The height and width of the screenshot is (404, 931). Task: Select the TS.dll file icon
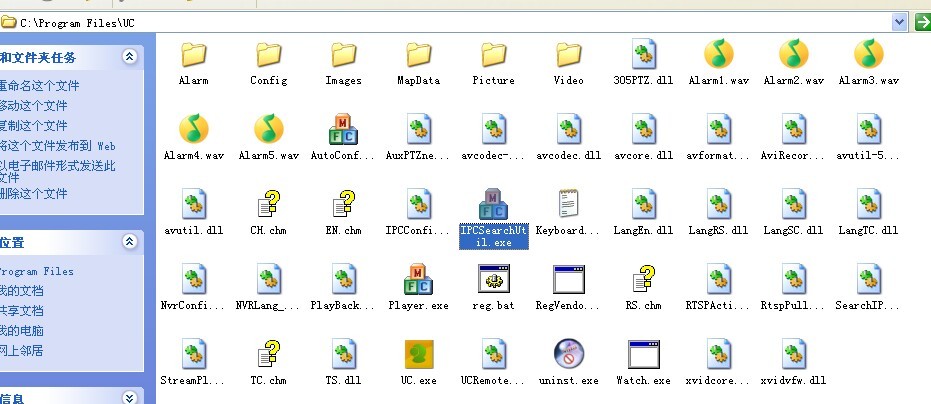coord(344,354)
